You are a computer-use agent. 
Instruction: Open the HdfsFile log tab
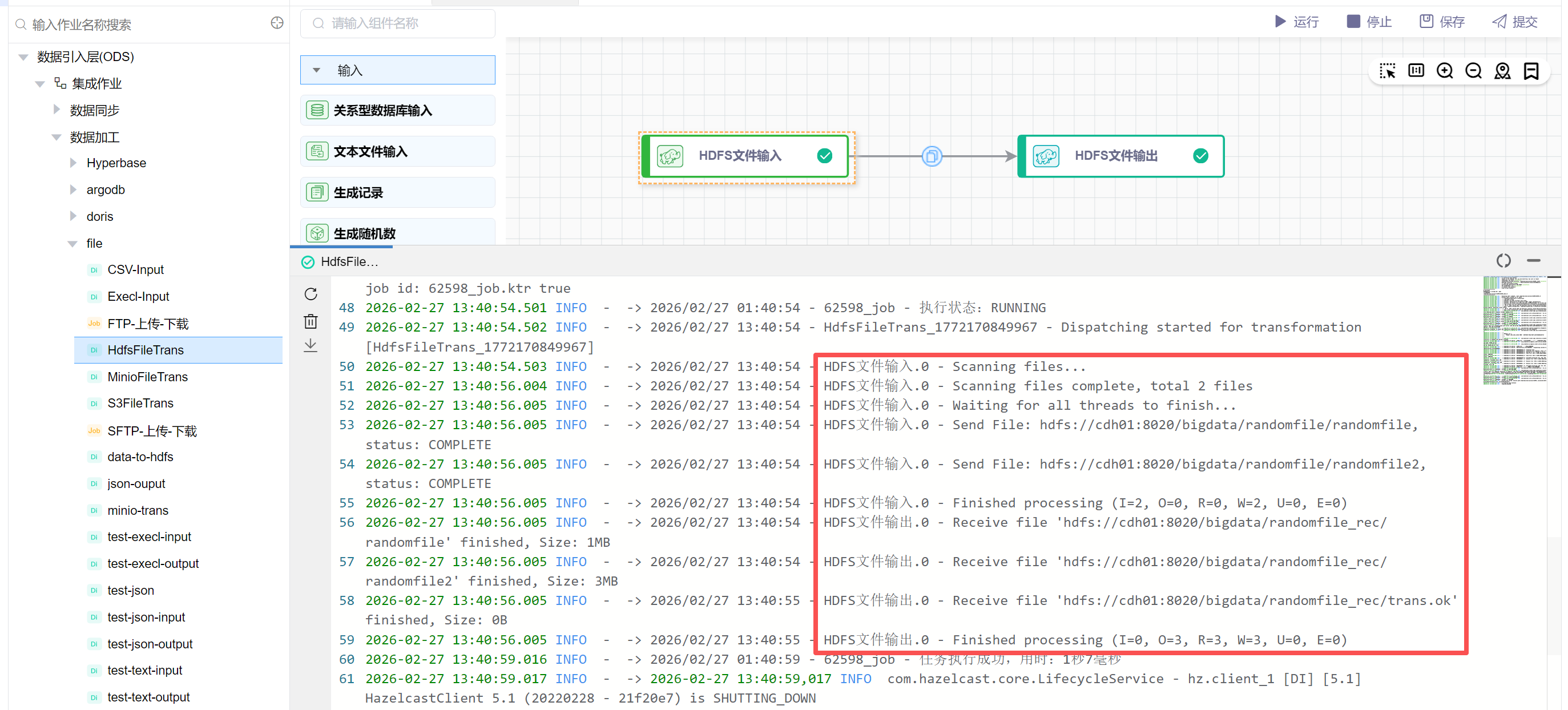(x=341, y=261)
